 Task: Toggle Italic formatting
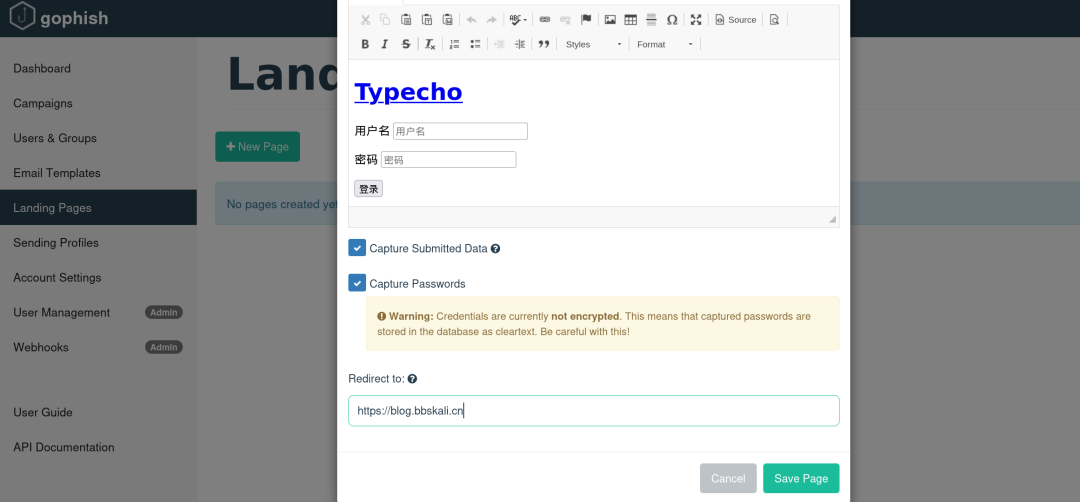pos(385,44)
